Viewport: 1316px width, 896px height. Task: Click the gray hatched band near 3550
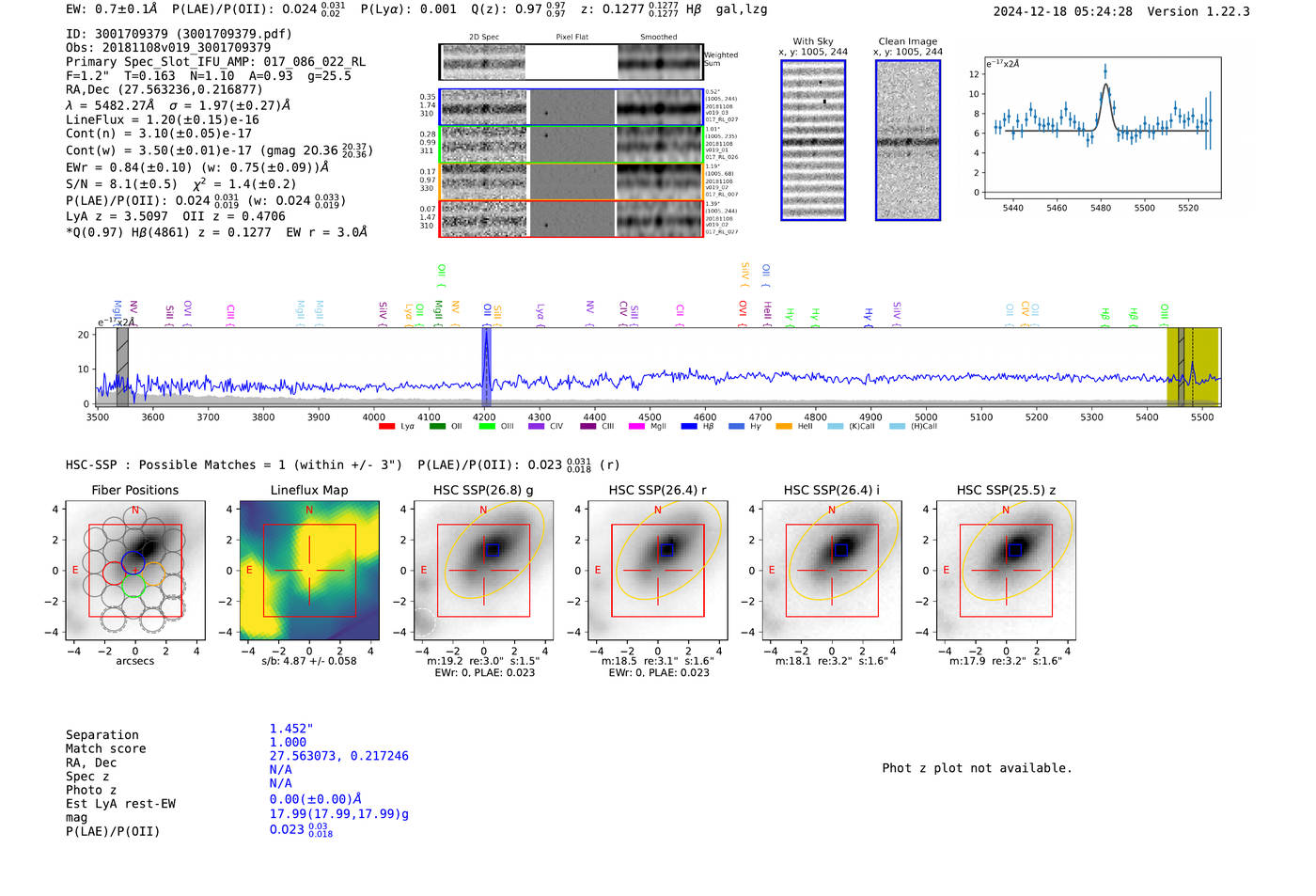[122, 367]
